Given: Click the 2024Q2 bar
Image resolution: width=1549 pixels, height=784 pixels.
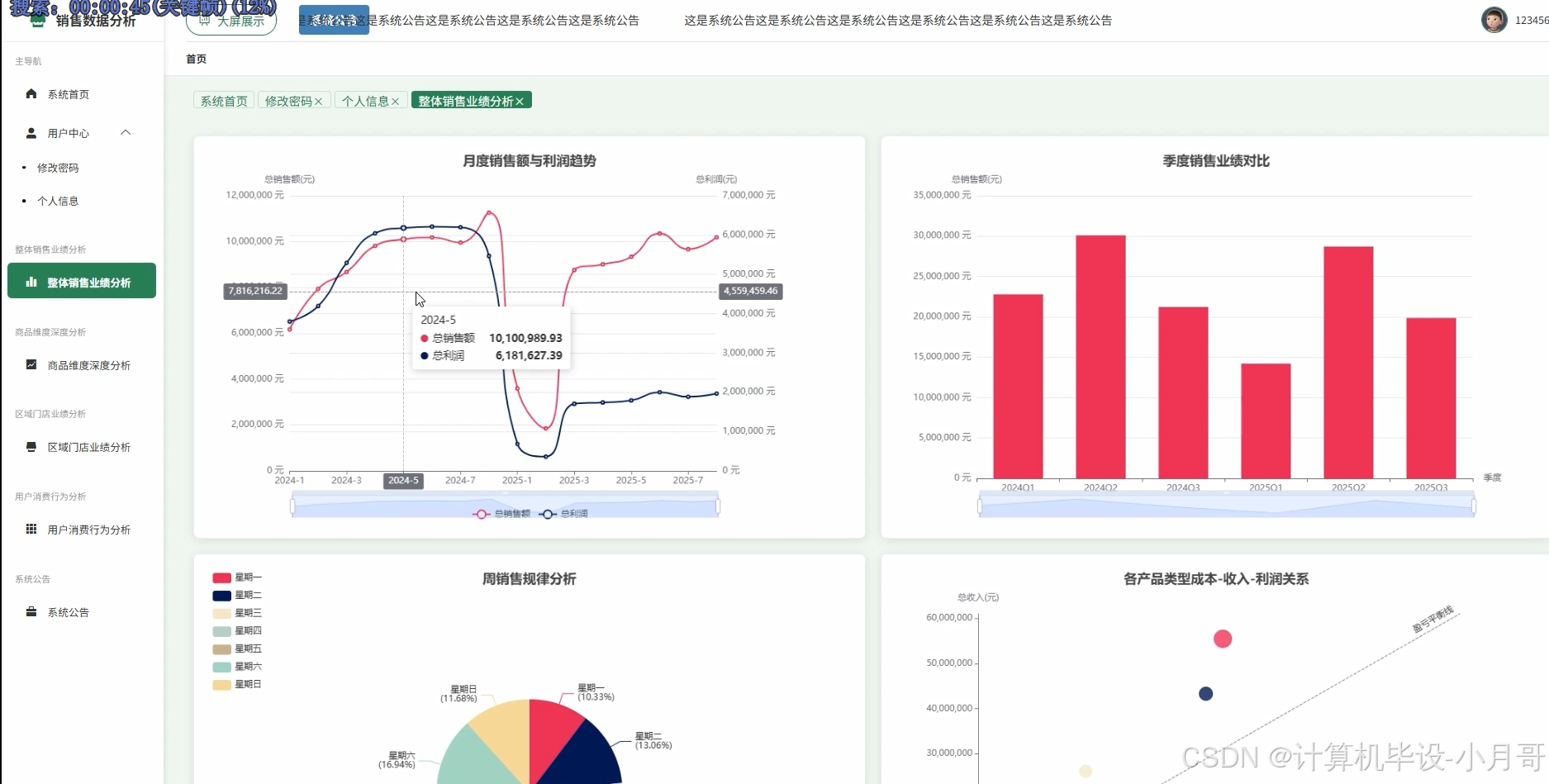Looking at the screenshot, I should (1100, 357).
